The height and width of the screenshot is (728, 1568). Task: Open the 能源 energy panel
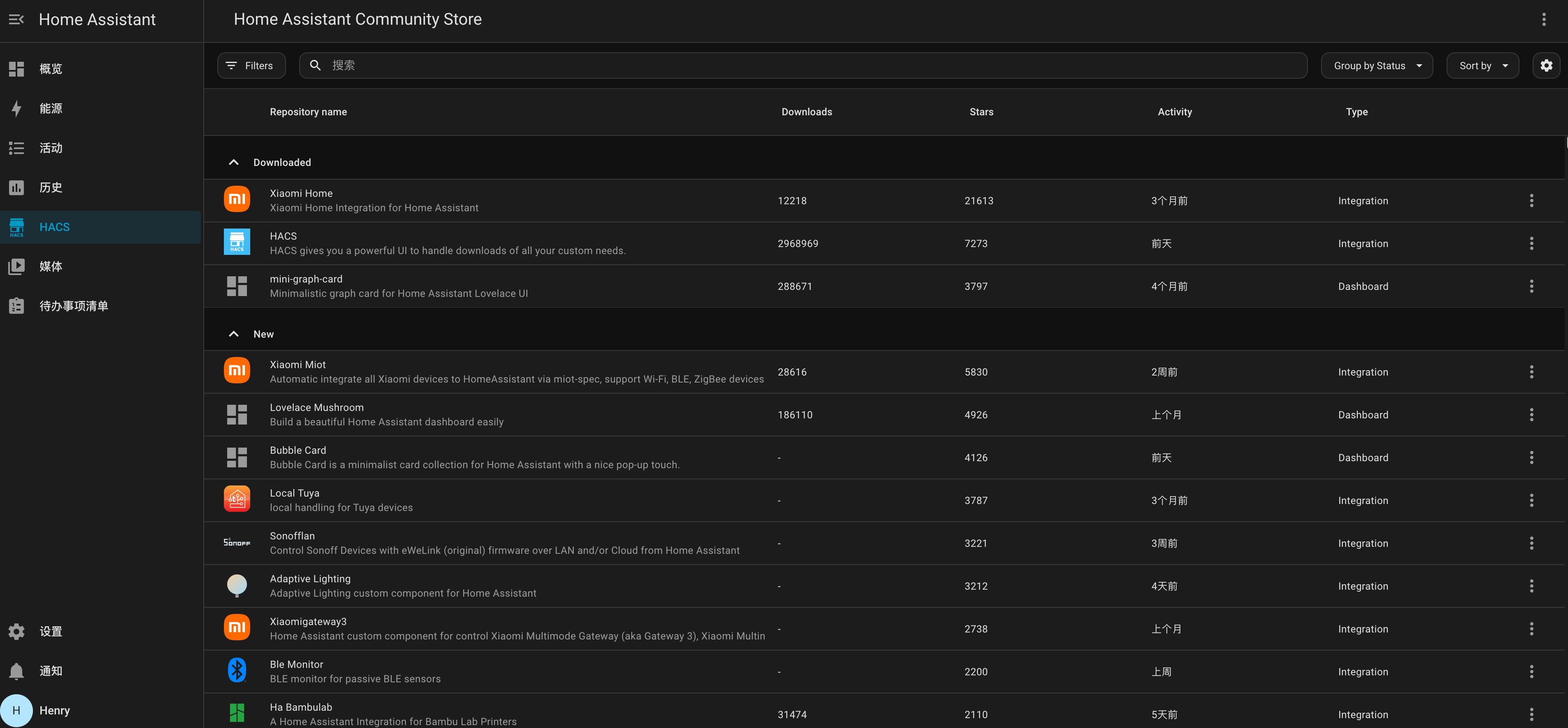click(51, 108)
